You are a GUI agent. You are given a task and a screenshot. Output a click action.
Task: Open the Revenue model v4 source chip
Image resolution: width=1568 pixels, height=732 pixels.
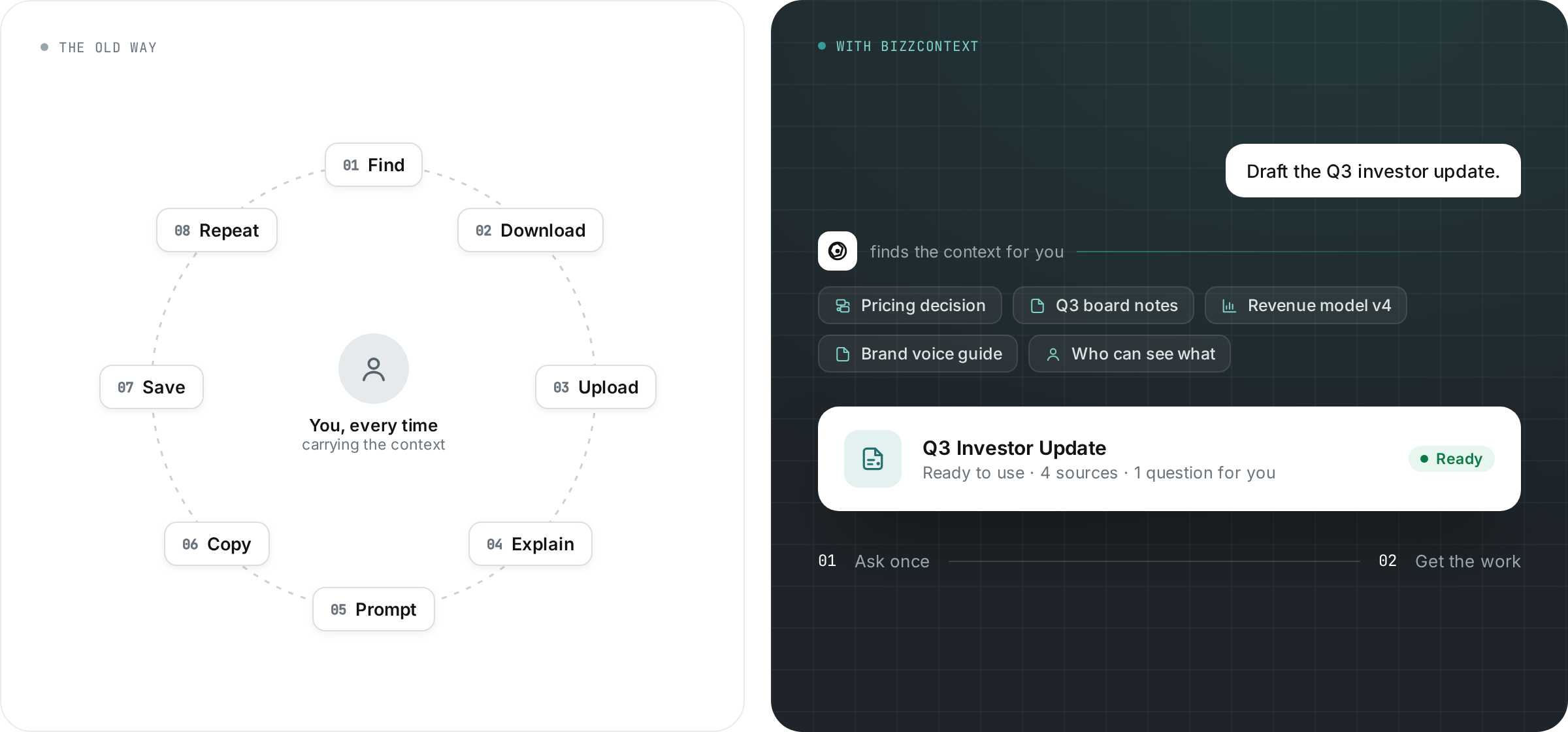(x=1306, y=305)
